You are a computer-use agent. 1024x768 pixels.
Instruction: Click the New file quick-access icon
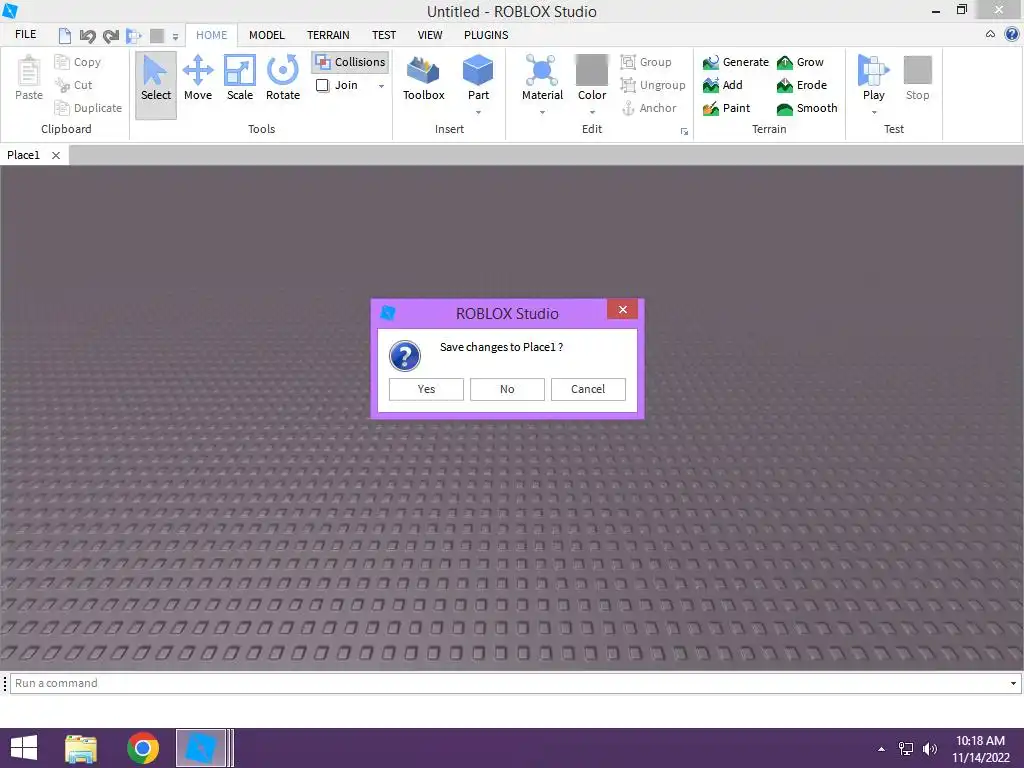tap(64, 35)
